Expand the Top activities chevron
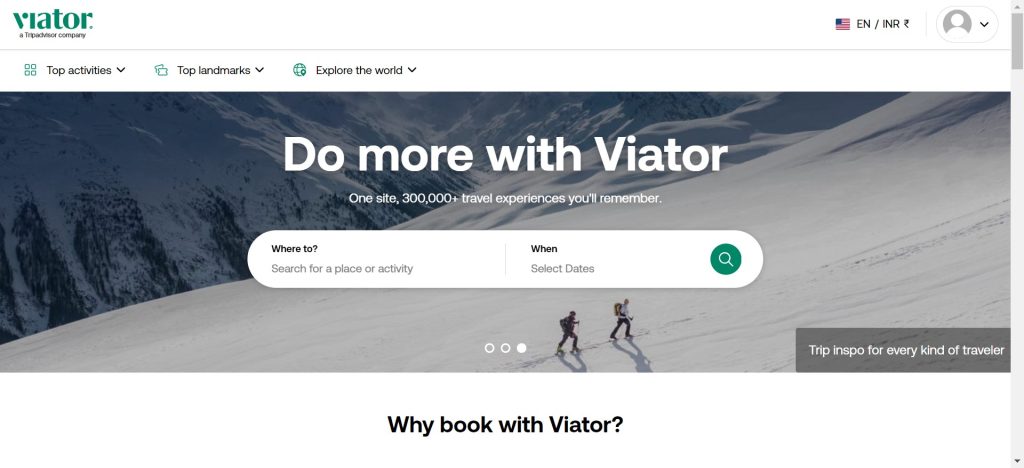Image resolution: width=1024 pixels, height=468 pixels. pyautogui.click(x=121, y=70)
